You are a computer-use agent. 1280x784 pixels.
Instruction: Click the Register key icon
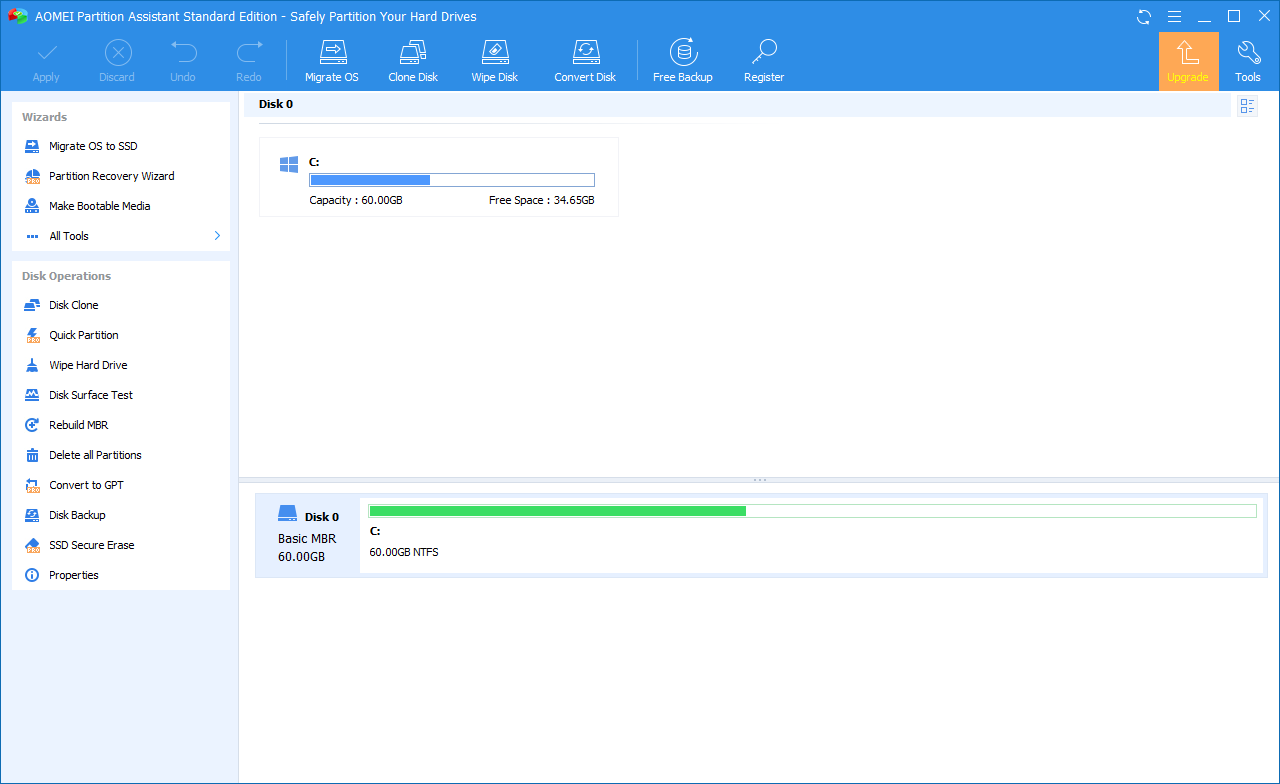(x=764, y=52)
